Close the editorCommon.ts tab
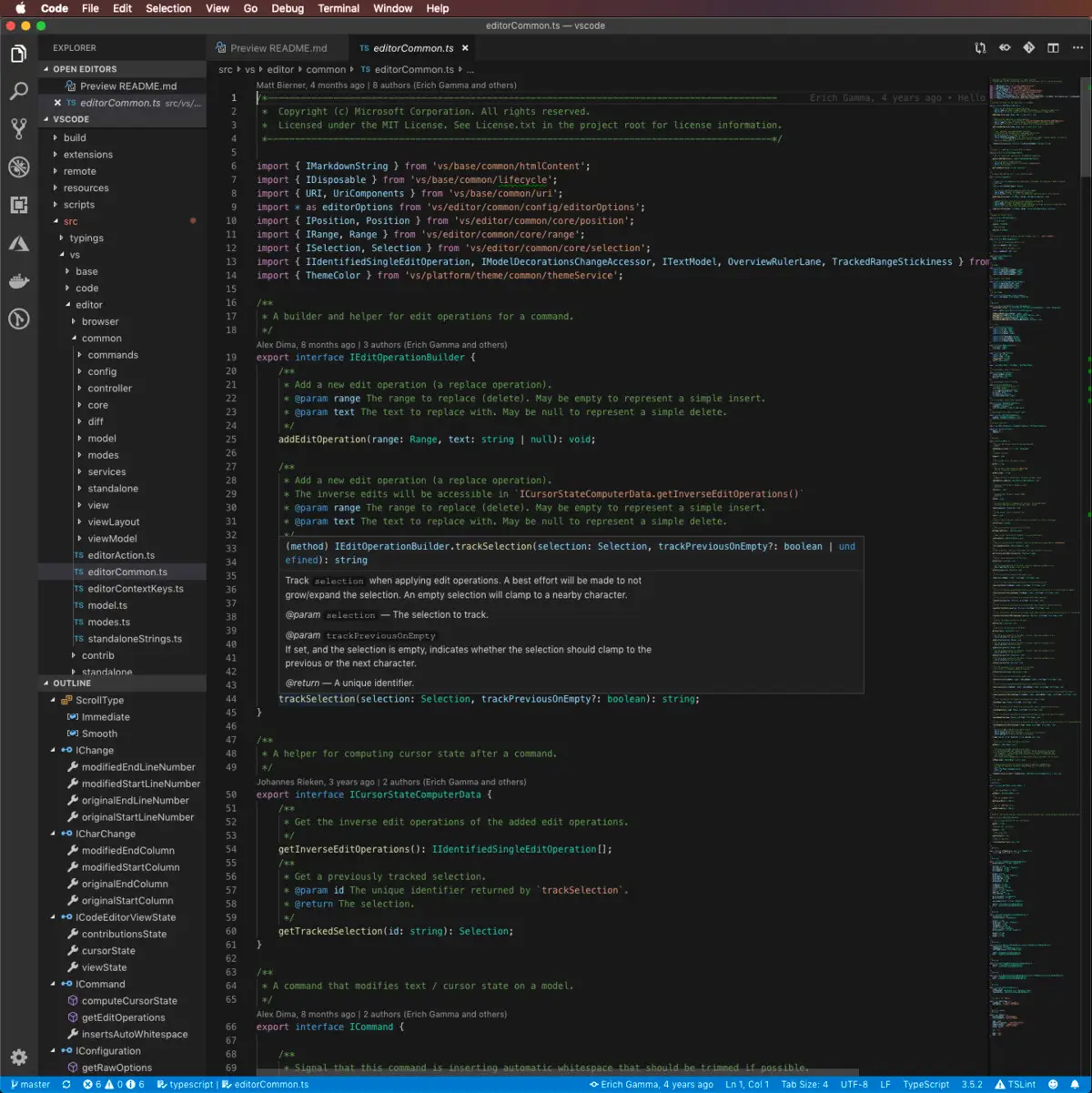The width and height of the screenshot is (1092, 1093). pyautogui.click(x=465, y=48)
